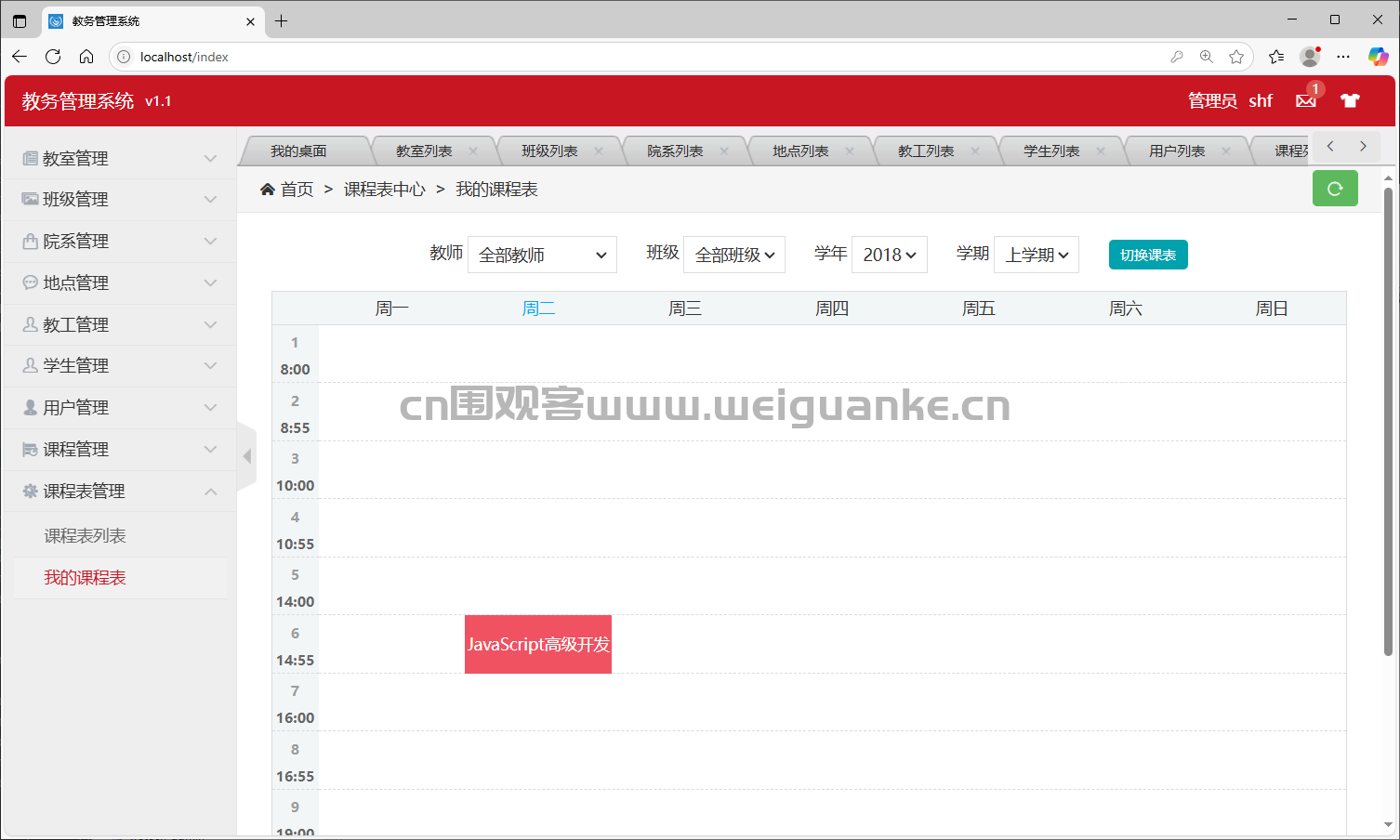Close the 用户列表 tab
Screen dimensions: 1400x840
1226,151
